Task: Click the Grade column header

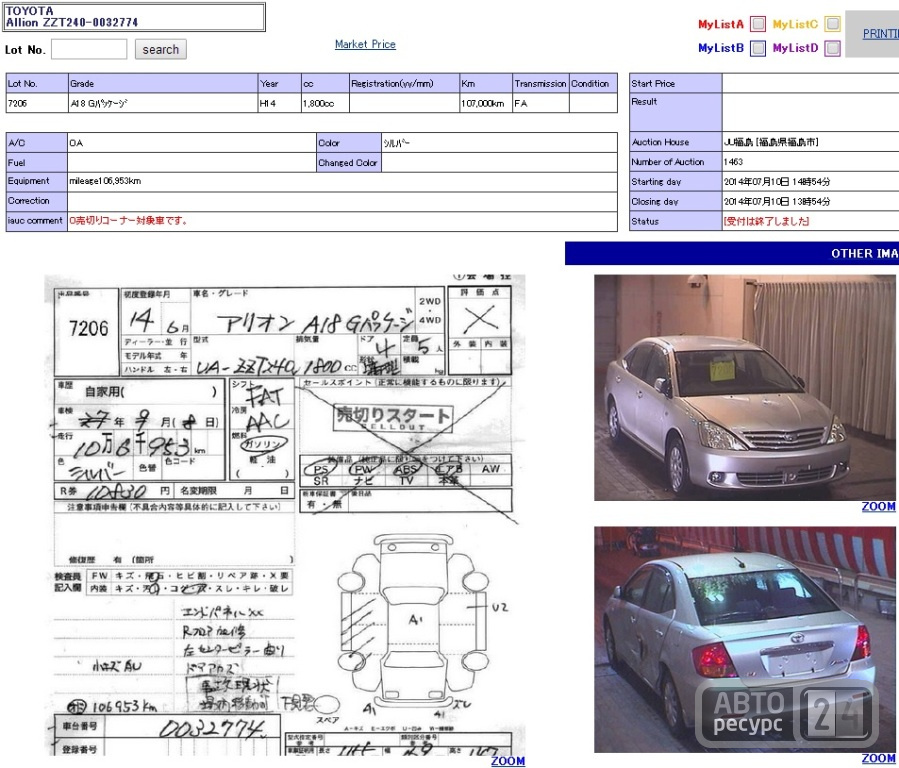Action: 163,84
